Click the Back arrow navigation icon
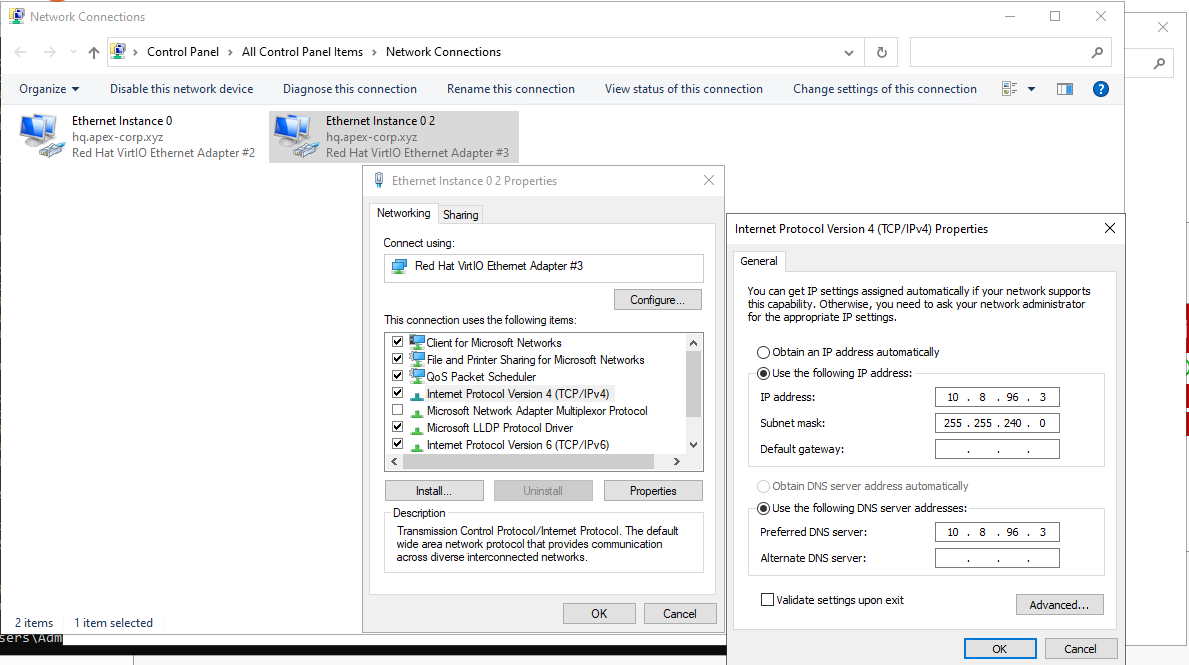Screen dimensions: 1189x665 click(20, 52)
